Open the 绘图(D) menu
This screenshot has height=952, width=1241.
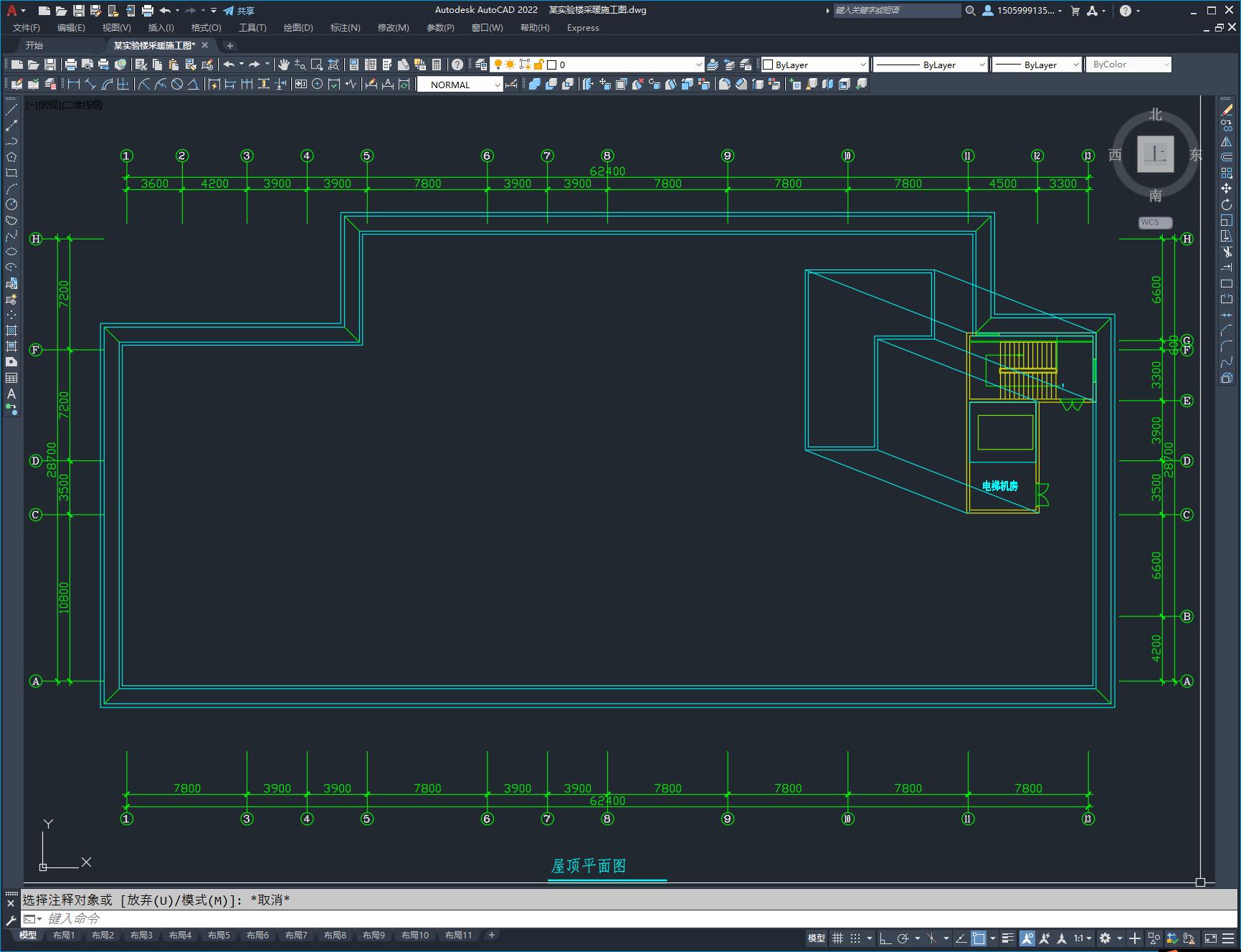[298, 28]
